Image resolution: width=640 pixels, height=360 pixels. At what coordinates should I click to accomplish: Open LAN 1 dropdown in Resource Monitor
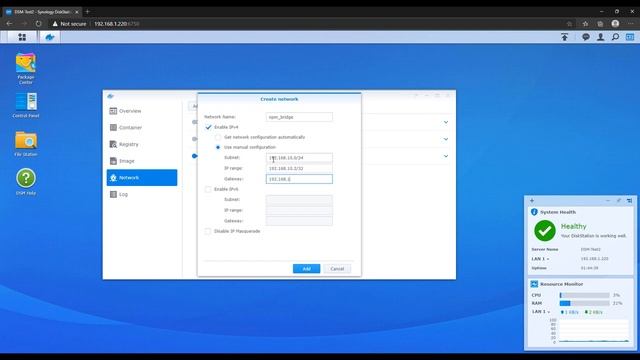coord(541,311)
